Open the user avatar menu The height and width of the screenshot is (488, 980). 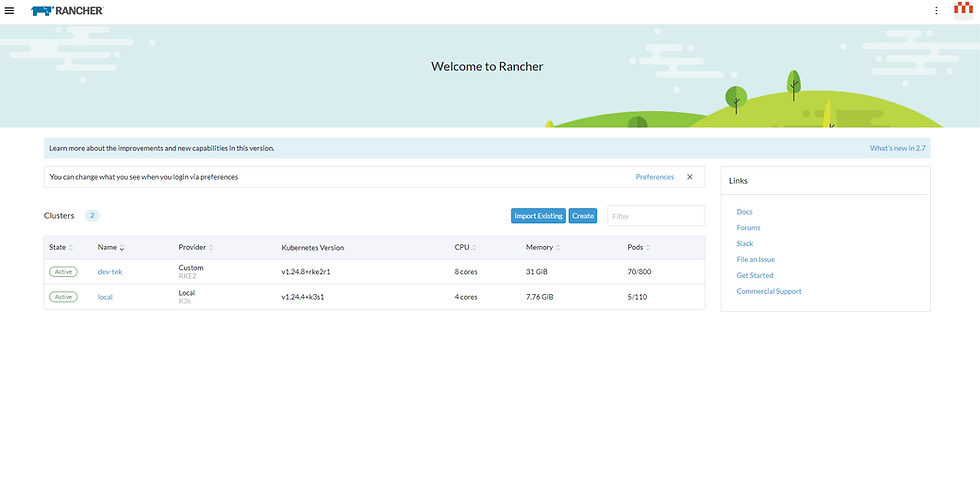[963, 11]
